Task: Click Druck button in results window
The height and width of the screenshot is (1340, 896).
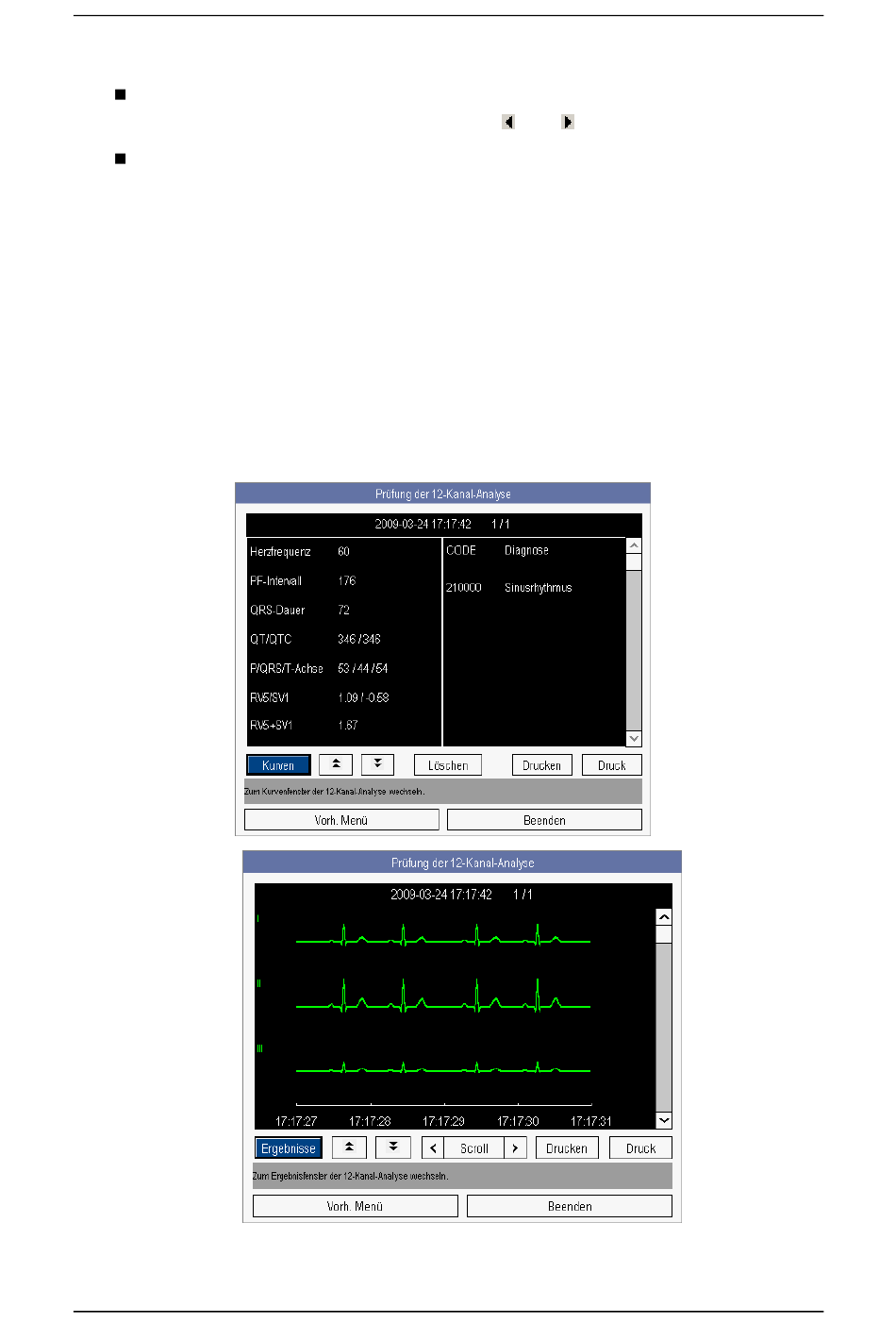Action: click(x=612, y=765)
